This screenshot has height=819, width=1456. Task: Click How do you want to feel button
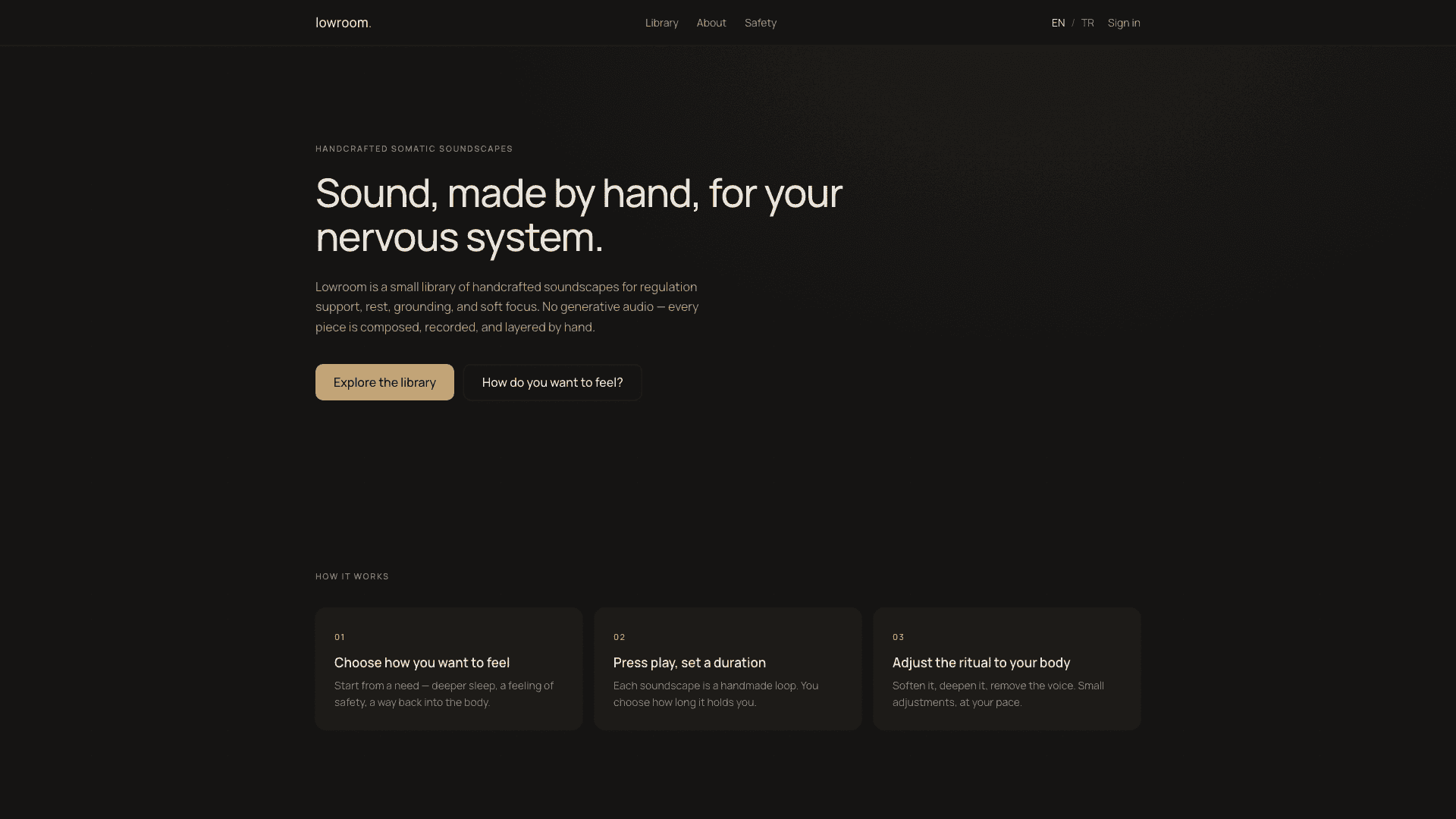click(x=552, y=382)
